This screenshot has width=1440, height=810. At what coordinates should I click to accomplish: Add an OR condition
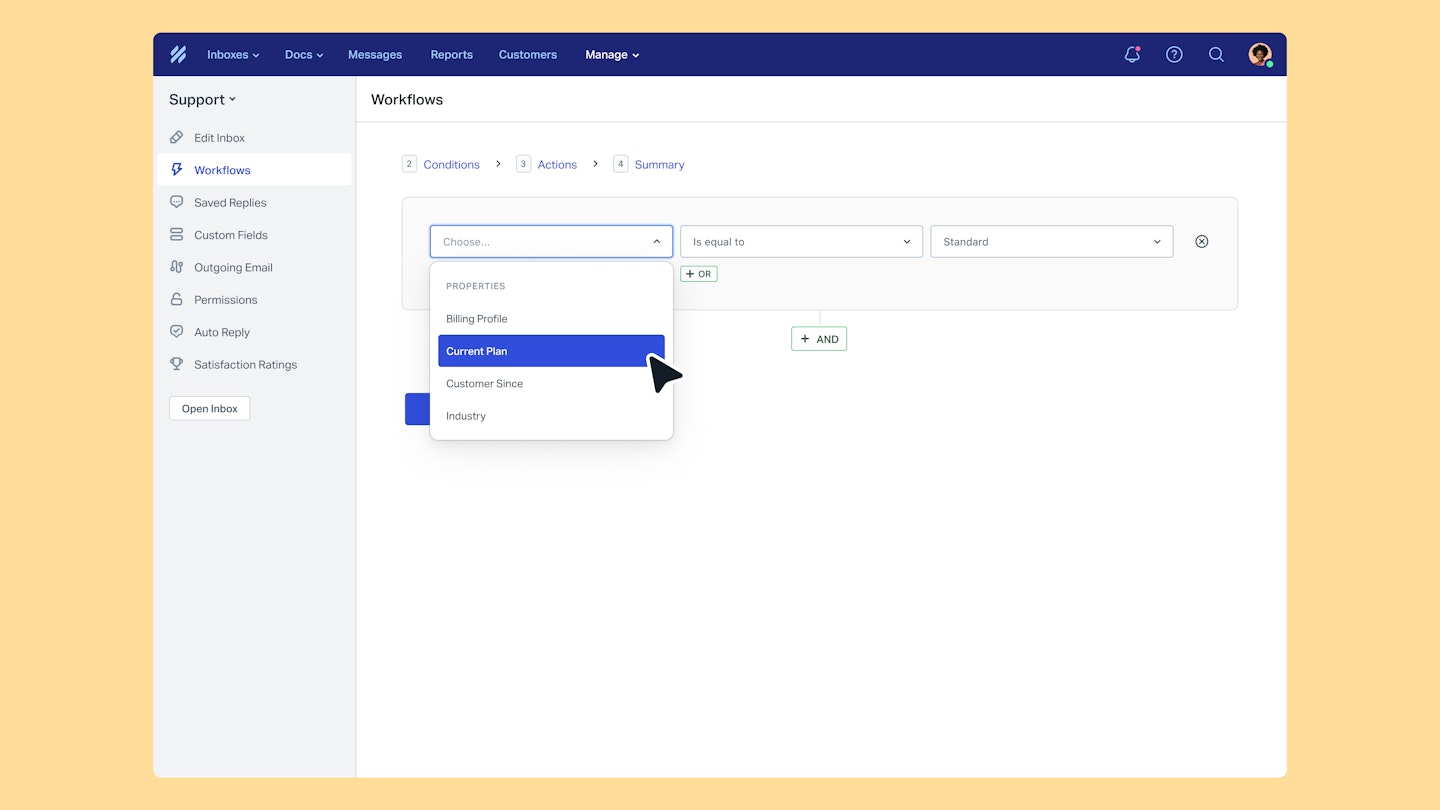pyautogui.click(x=699, y=274)
